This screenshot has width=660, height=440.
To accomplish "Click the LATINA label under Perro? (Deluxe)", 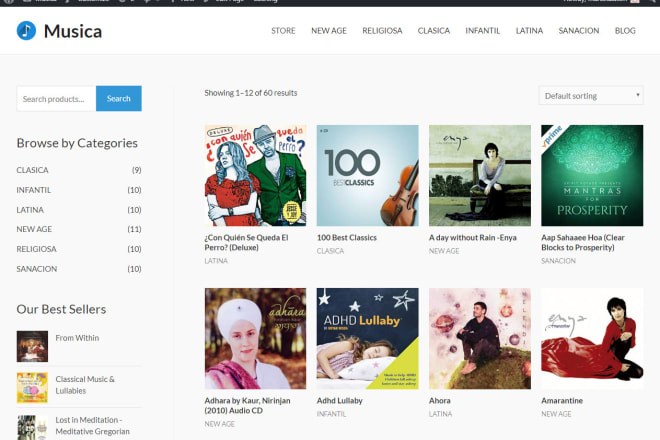I will coord(216,261).
